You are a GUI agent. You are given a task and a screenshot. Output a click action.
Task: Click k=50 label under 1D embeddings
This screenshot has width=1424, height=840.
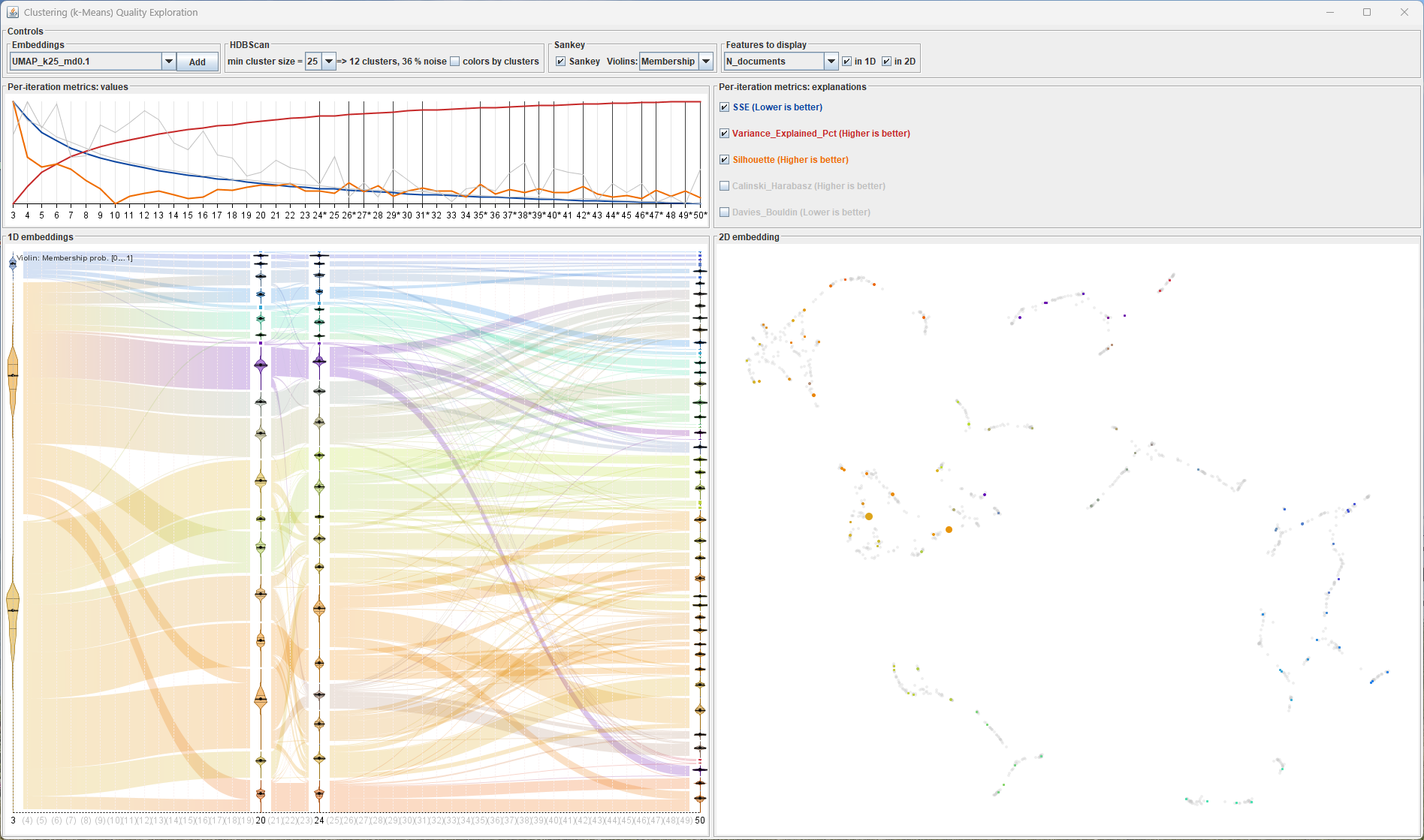tap(700, 820)
